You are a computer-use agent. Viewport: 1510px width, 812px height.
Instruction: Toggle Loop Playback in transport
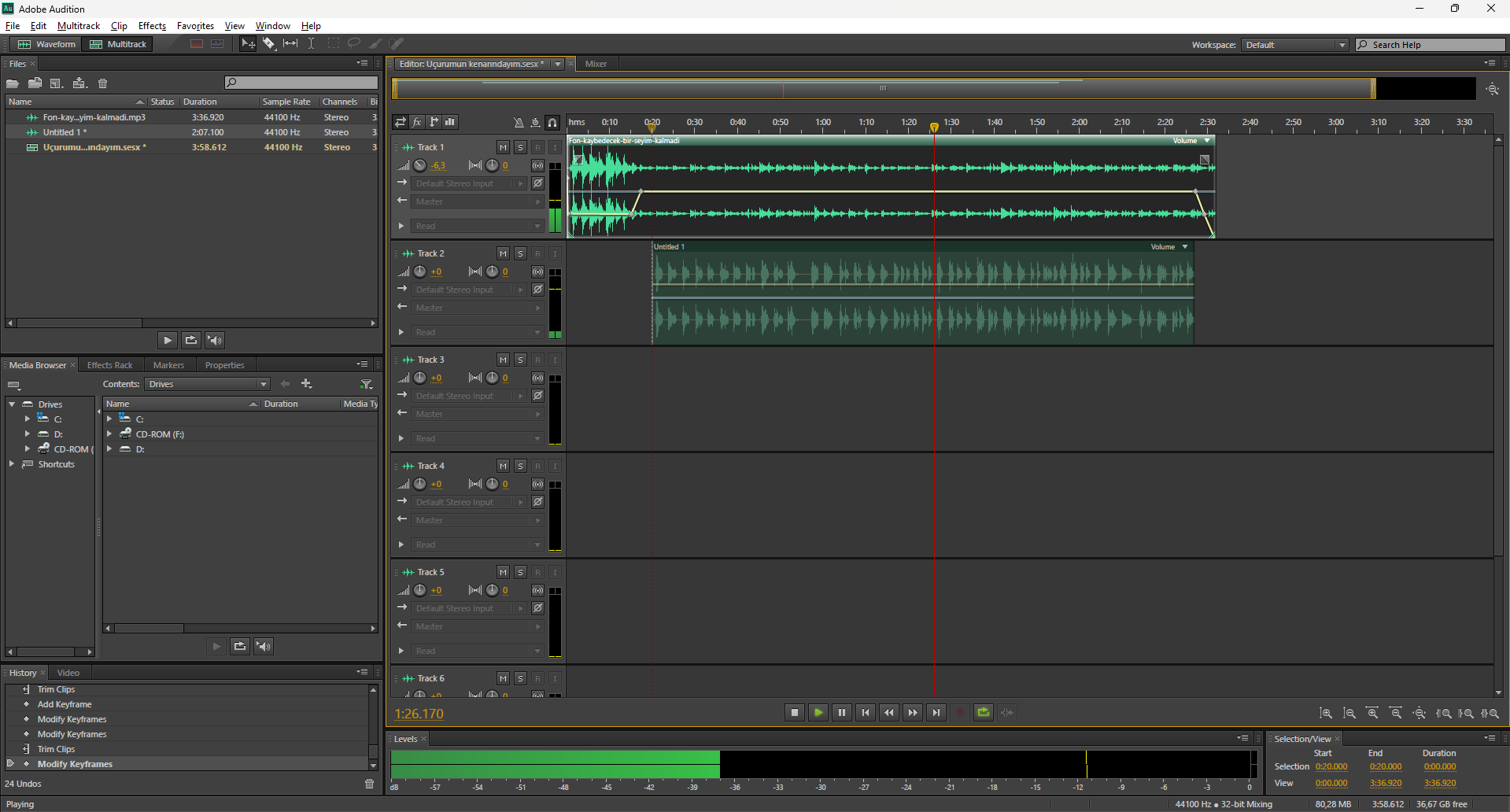click(x=984, y=713)
